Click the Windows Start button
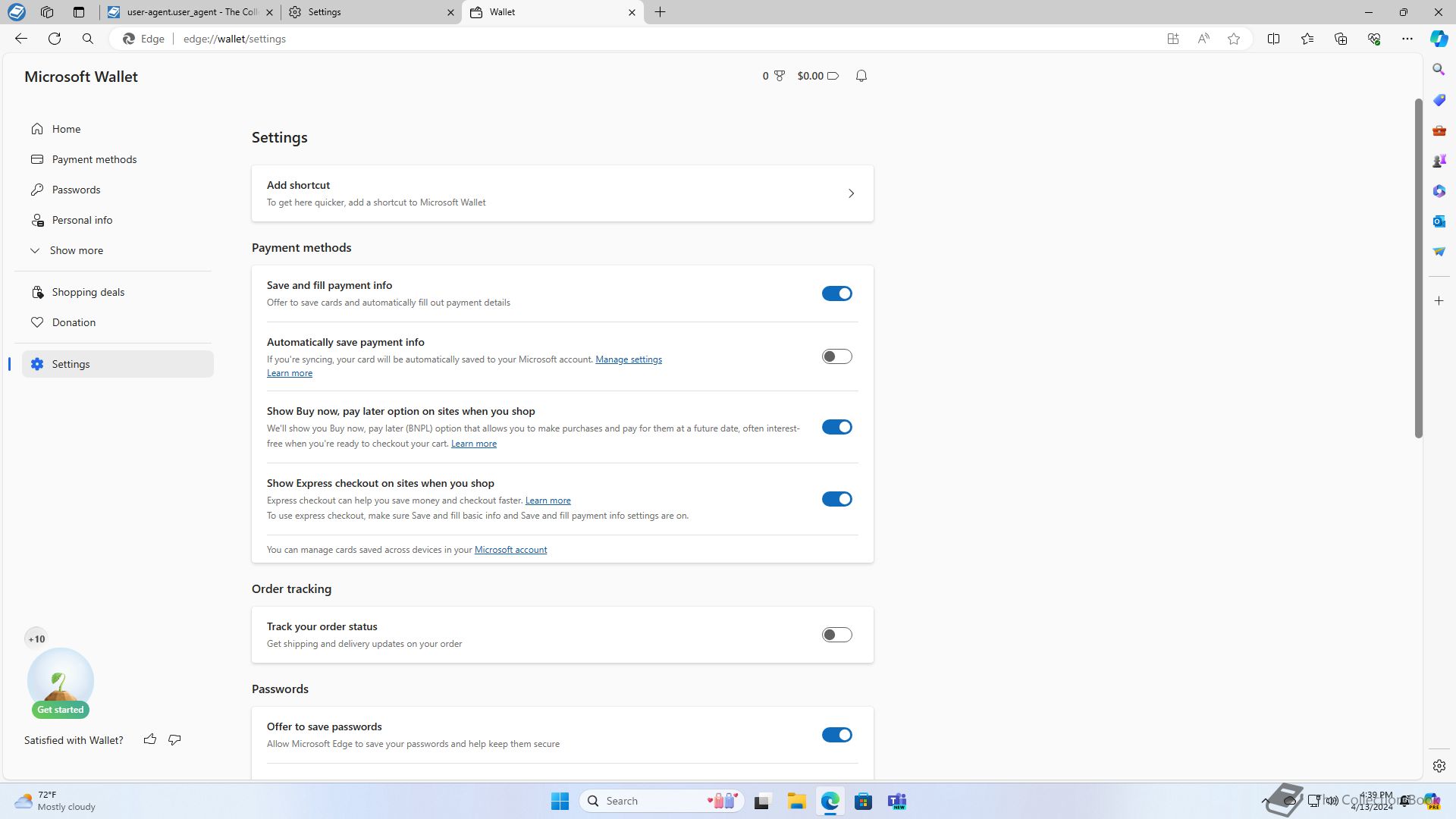The height and width of the screenshot is (819, 1456). point(560,801)
